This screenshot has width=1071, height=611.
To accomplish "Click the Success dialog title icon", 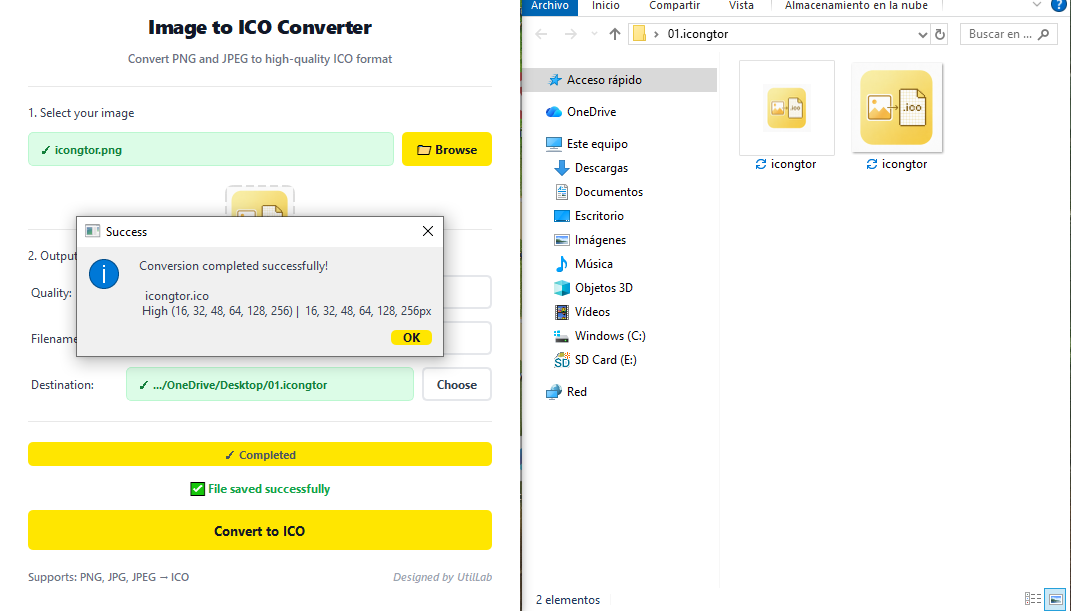I will coord(92,231).
